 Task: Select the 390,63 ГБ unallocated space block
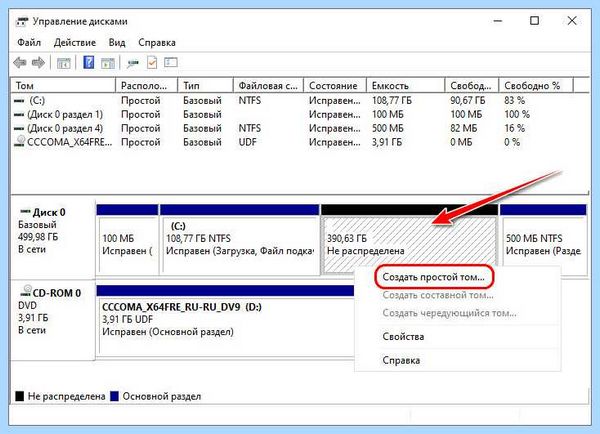coord(409,241)
